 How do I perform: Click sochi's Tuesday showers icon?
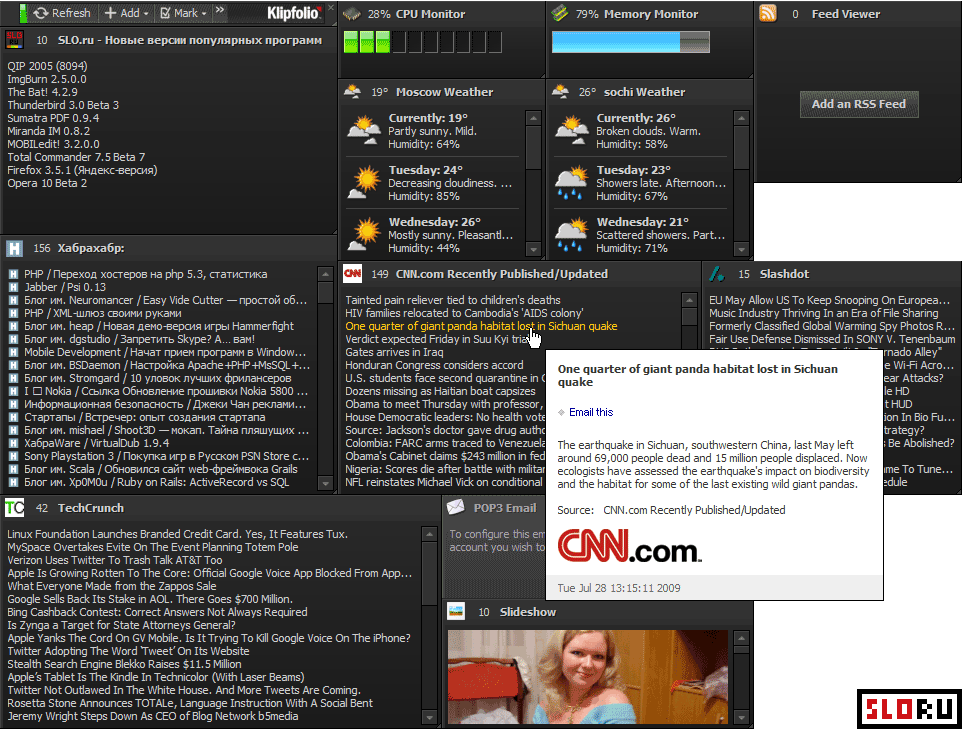pyautogui.click(x=572, y=183)
